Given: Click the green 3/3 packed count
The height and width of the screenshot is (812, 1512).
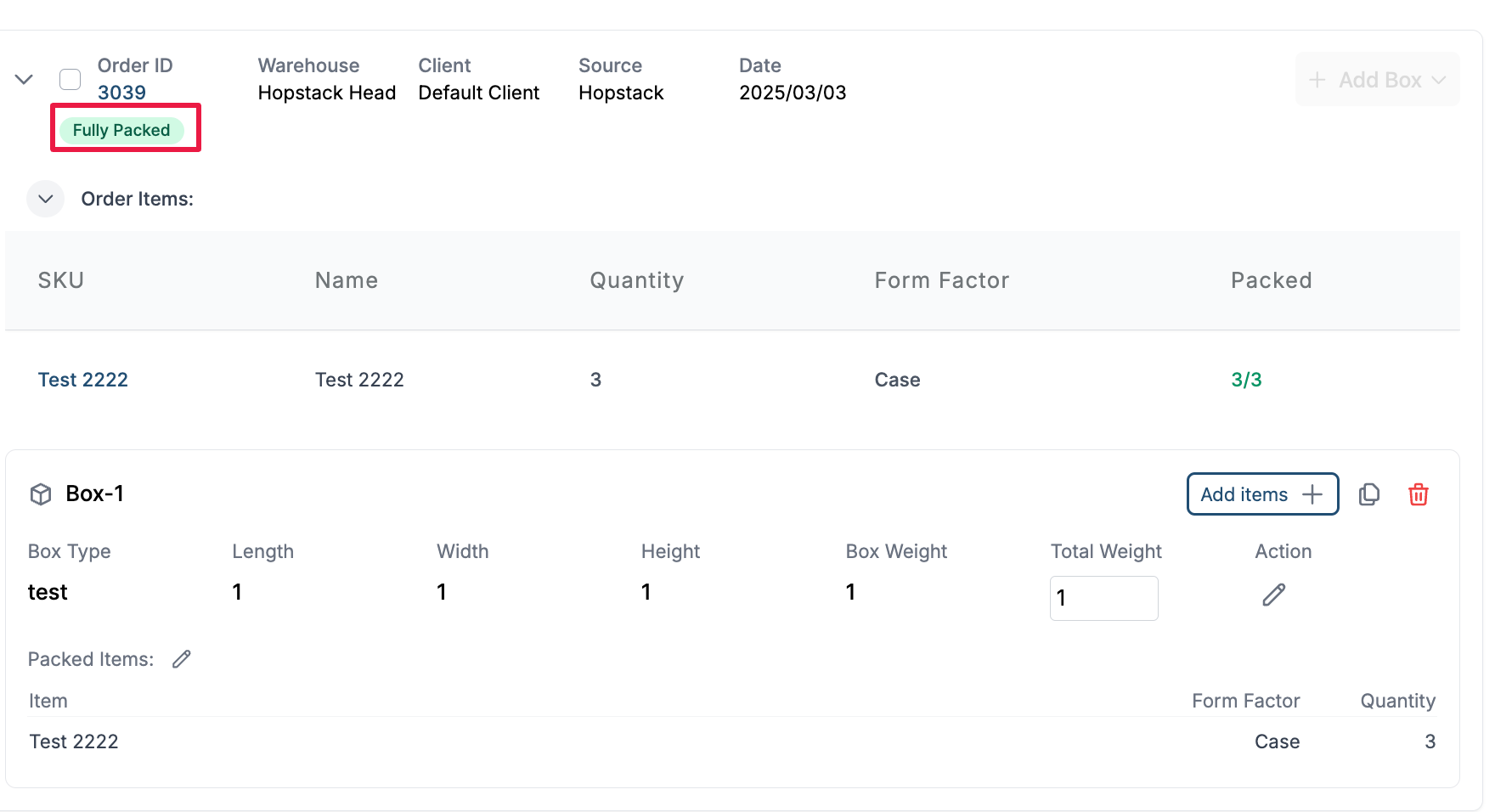Looking at the screenshot, I should tap(1246, 380).
